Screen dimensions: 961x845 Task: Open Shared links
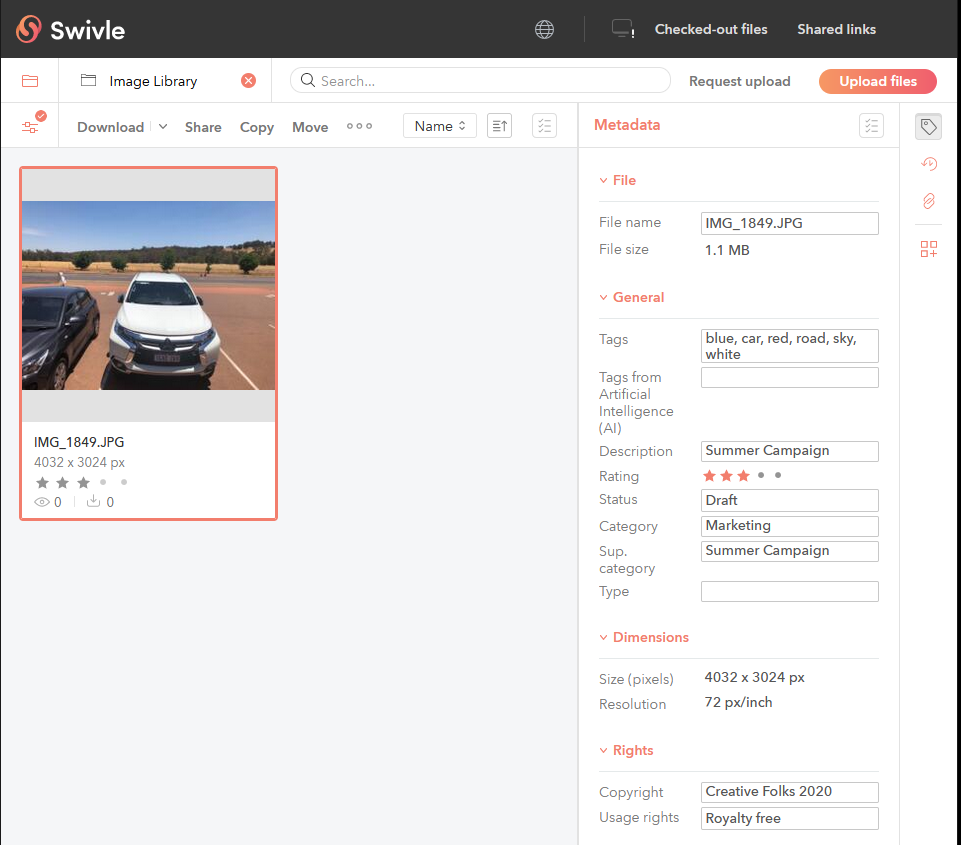(836, 29)
